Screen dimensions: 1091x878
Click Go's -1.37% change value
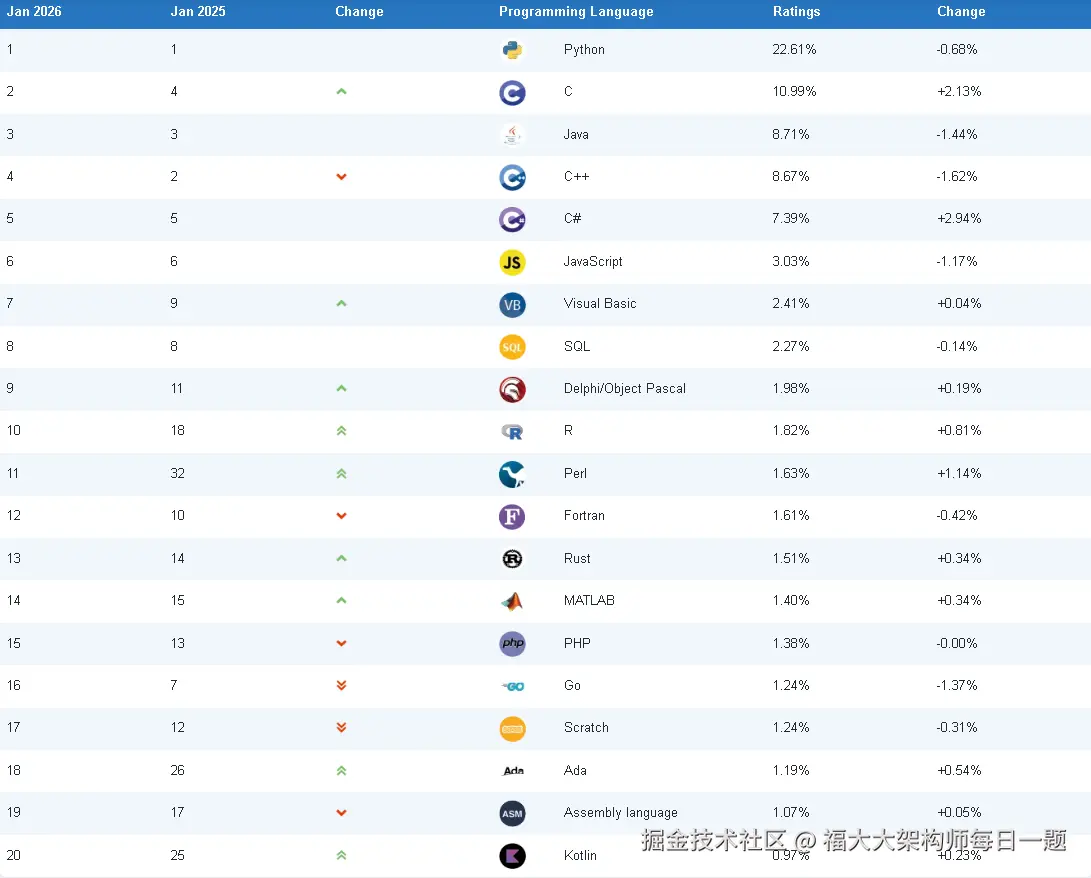point(957,685)
